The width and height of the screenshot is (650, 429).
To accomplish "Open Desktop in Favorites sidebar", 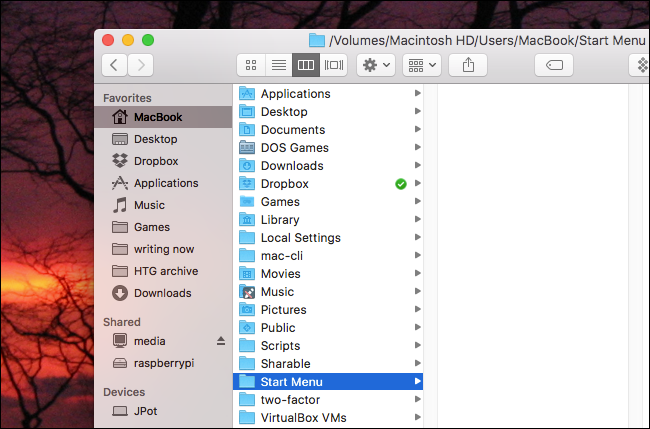I will click(x=163, y=139).
